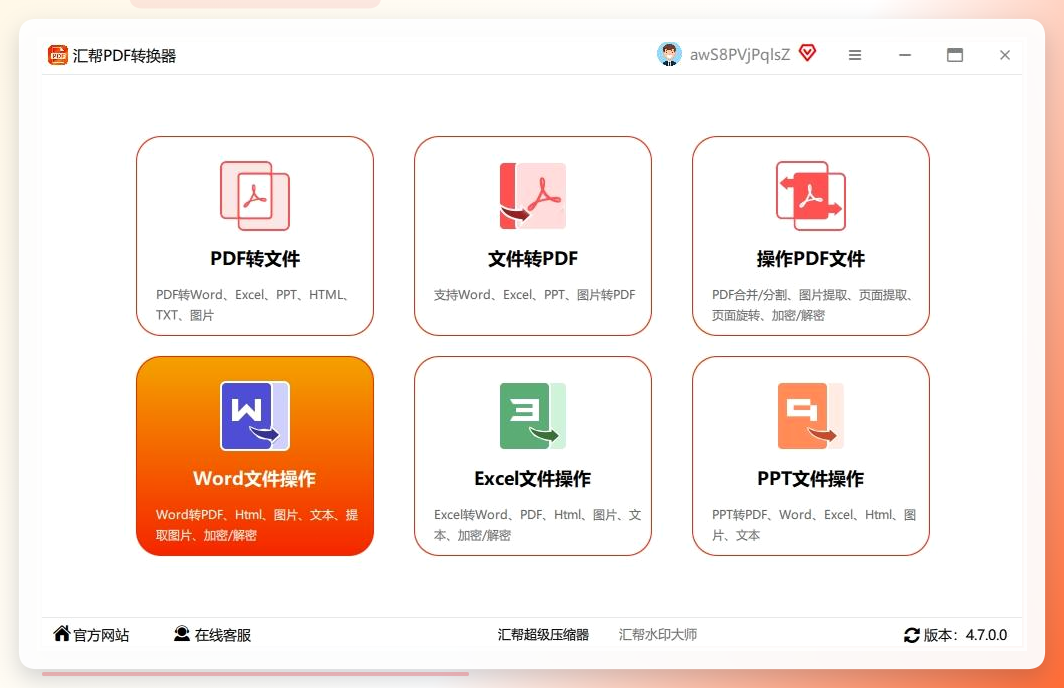Viewport: 1064px width, 688px height.
Task: Click the PDF转文件 card title
Action: click(x=255, y=259)
